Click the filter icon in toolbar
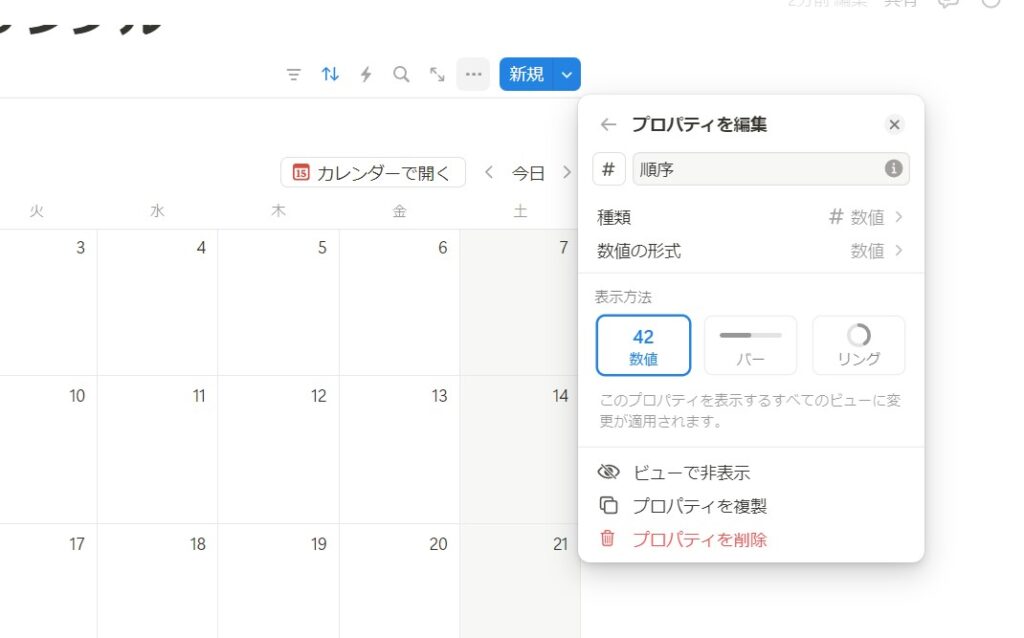Image resolution: width=1024 pixels, height=638 pixels. (293, 75)
